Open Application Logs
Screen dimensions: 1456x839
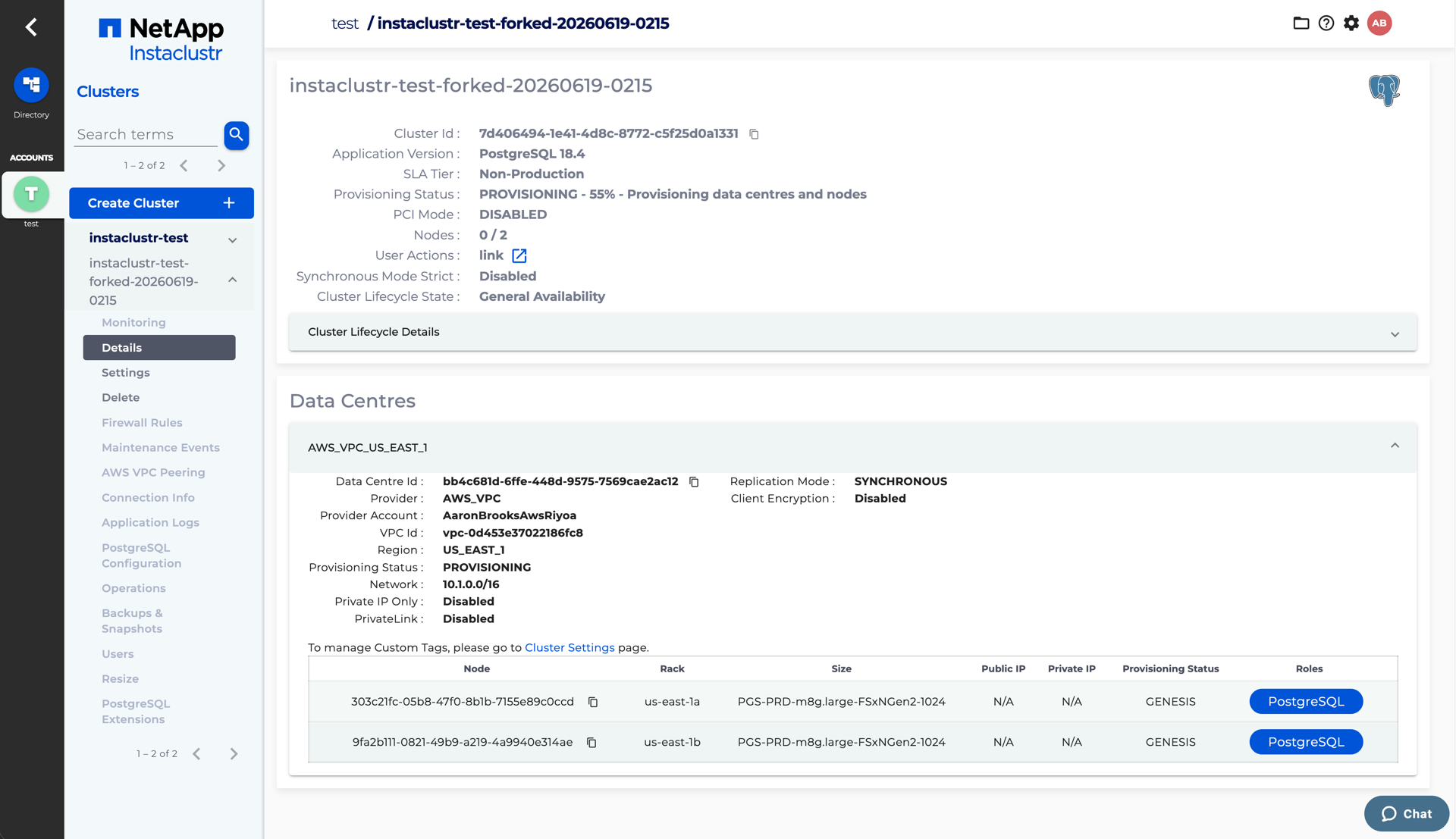[150, 523]
